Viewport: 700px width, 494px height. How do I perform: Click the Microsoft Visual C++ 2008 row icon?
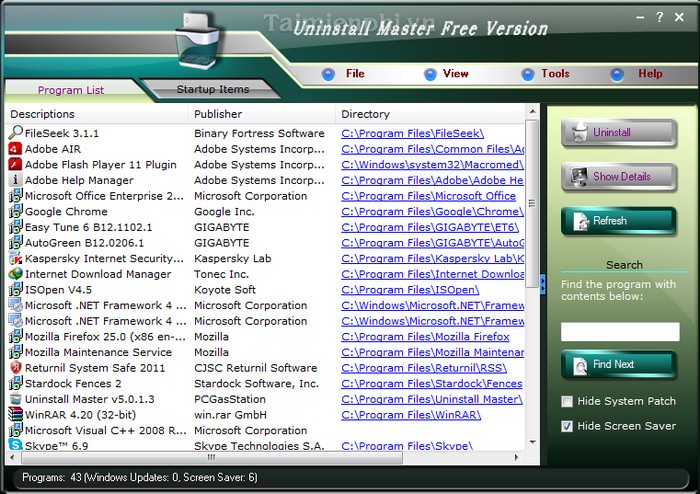[x=16, y=430]
